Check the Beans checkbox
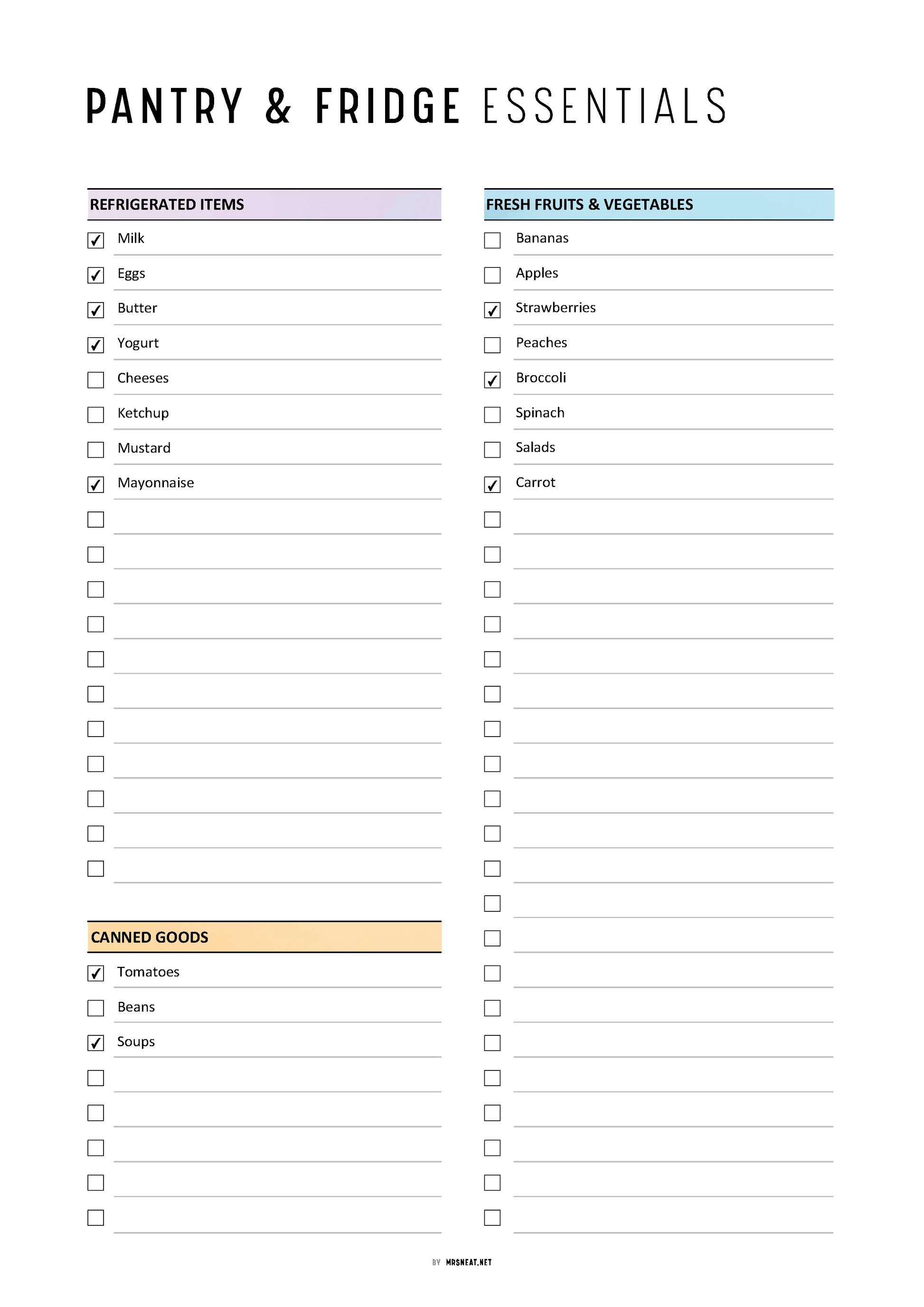This screenshot has height=1307, width=924. coord(95,1008)
